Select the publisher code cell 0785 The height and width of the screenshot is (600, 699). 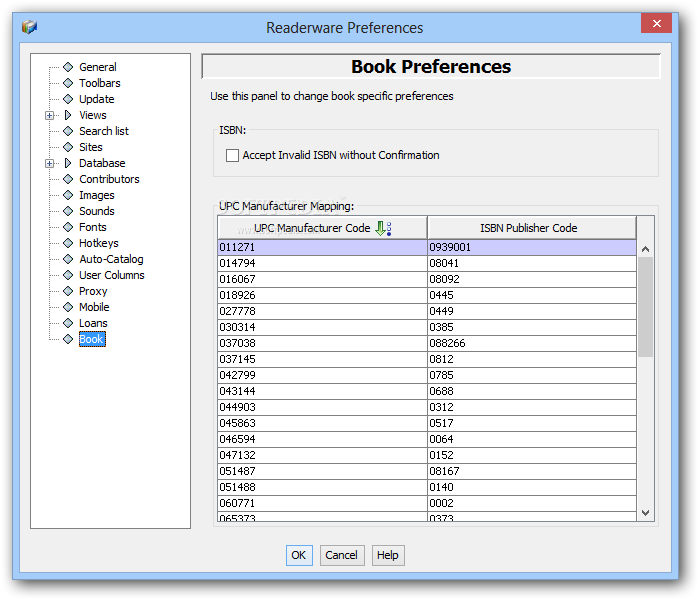(532, 375)
